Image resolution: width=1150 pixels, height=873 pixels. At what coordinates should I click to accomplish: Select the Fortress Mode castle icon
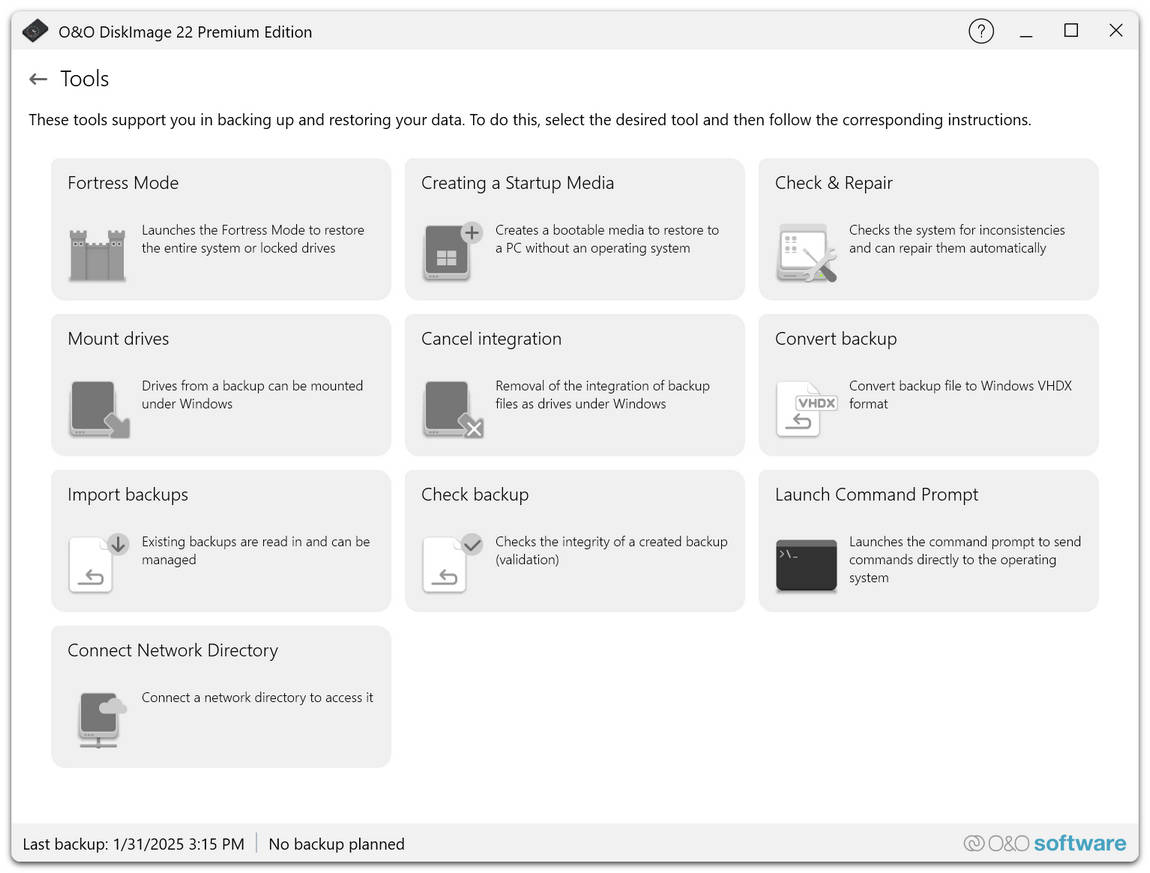(x=96, y=253)
